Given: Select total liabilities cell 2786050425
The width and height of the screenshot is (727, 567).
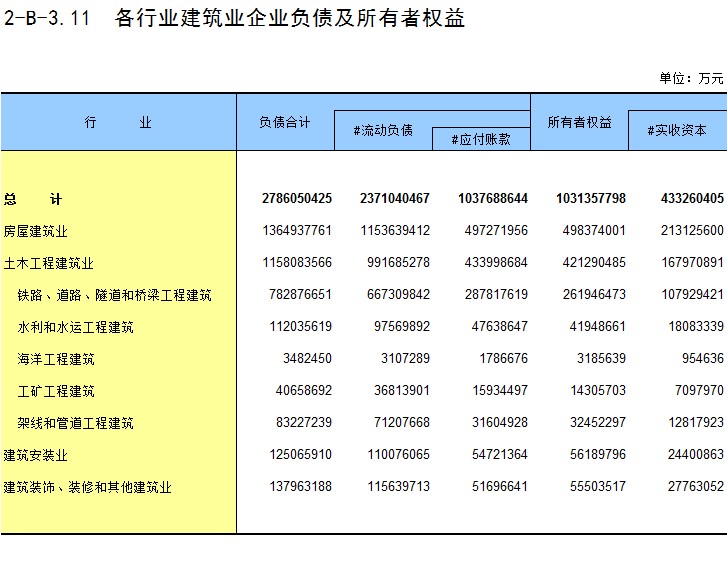Looking at the screenshot, I should [297, 199].
